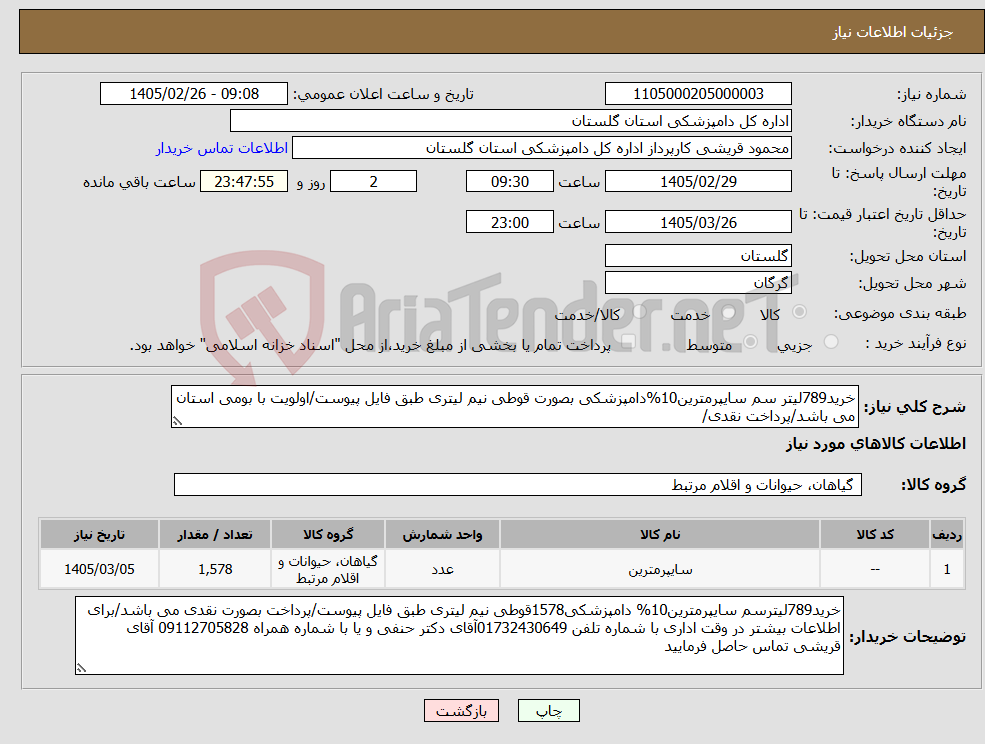
Task: Select the جزیی purchase type radio
Action: 831,342
